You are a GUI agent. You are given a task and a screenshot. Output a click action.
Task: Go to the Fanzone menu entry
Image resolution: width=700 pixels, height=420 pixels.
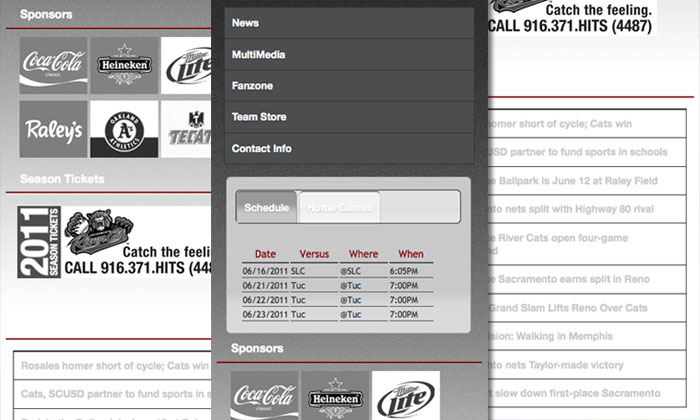[350, 86]
